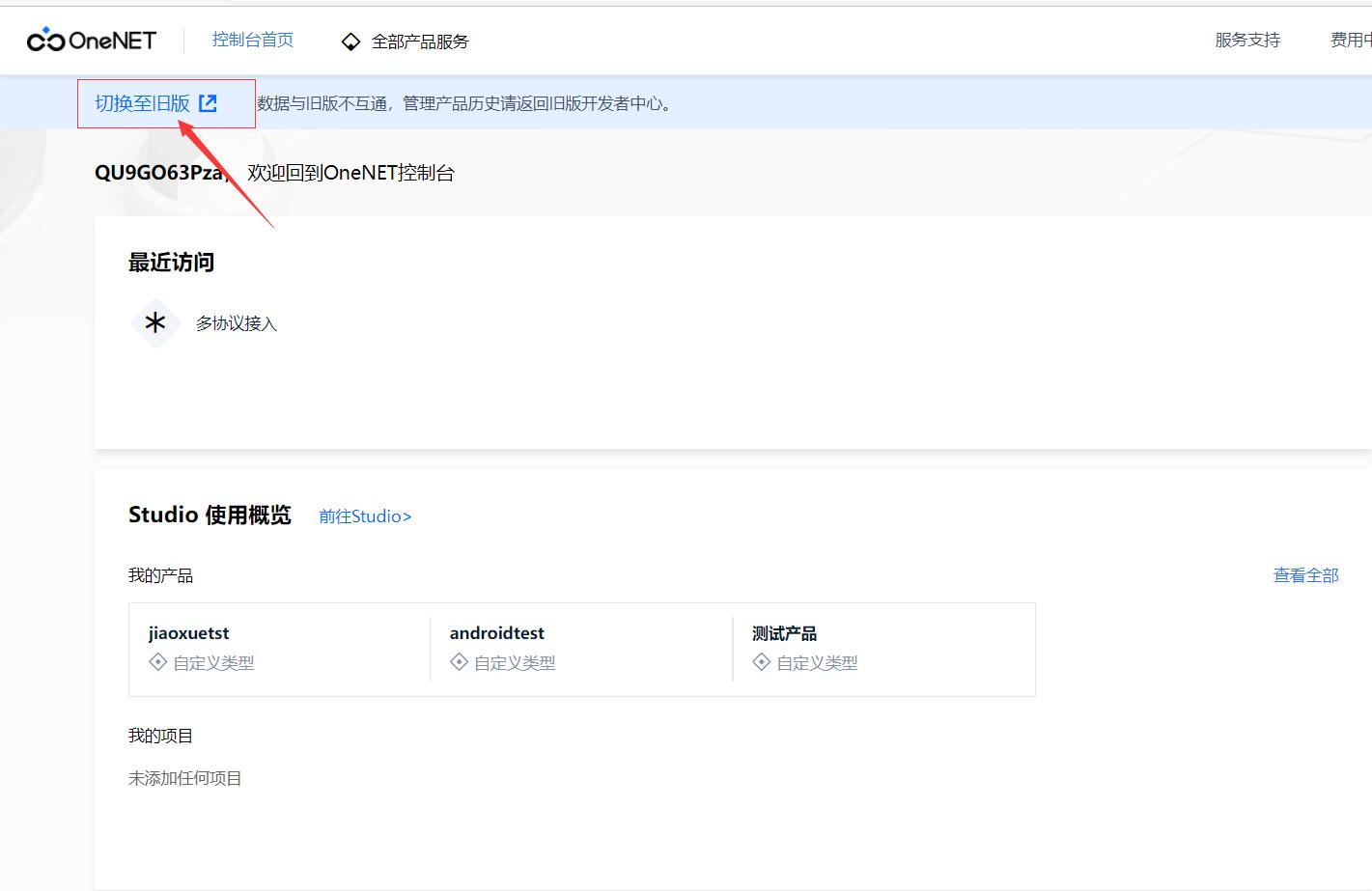Switch to old version via 切换至旧版
The height and width of the screenshot is (891, 1372).
tap(143, 103)
